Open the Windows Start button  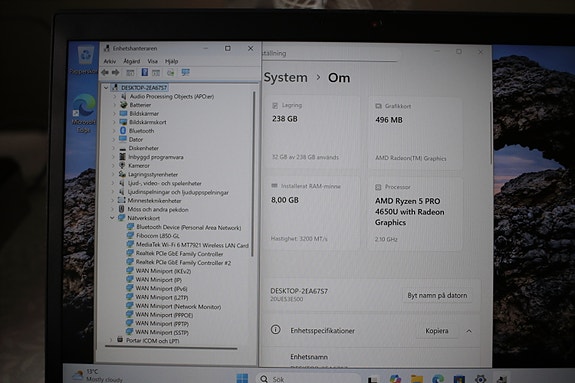[242, 378]
